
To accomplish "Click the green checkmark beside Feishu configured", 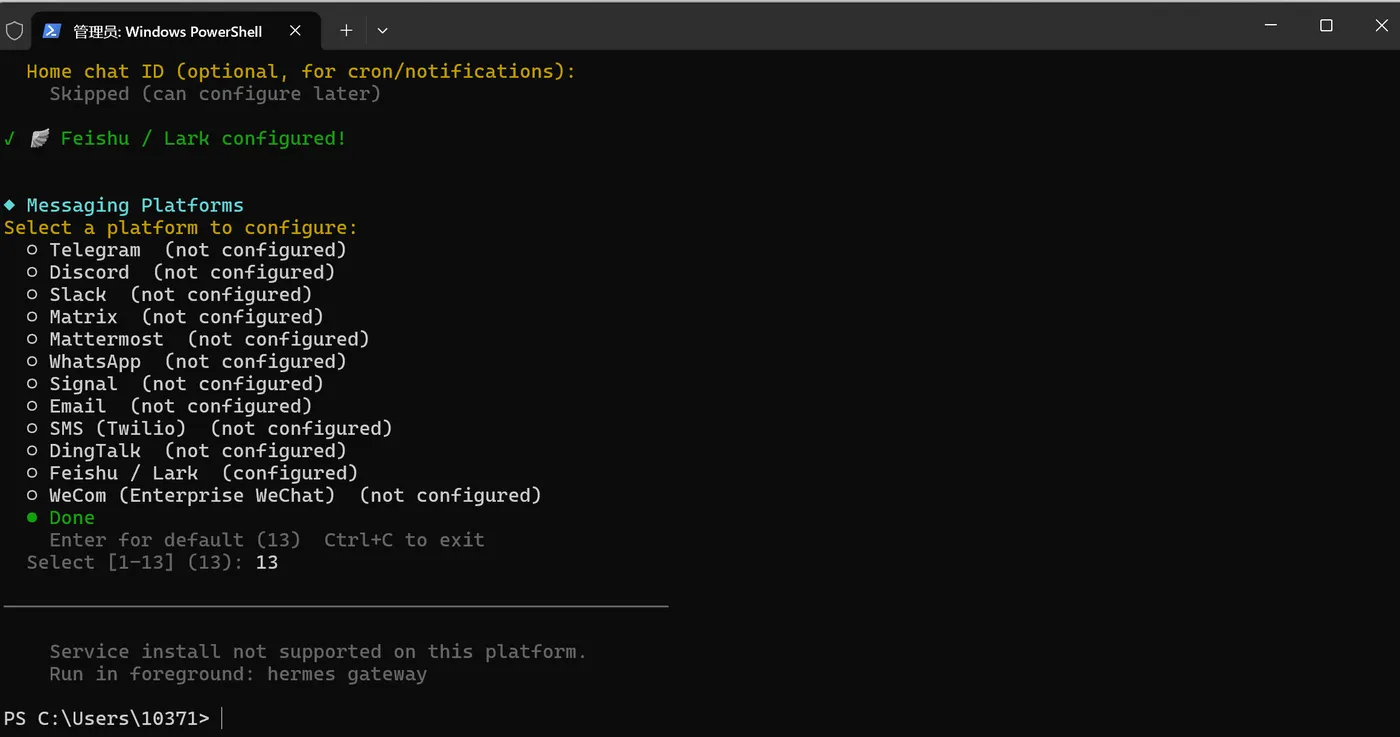I will [x=10, y=139].
